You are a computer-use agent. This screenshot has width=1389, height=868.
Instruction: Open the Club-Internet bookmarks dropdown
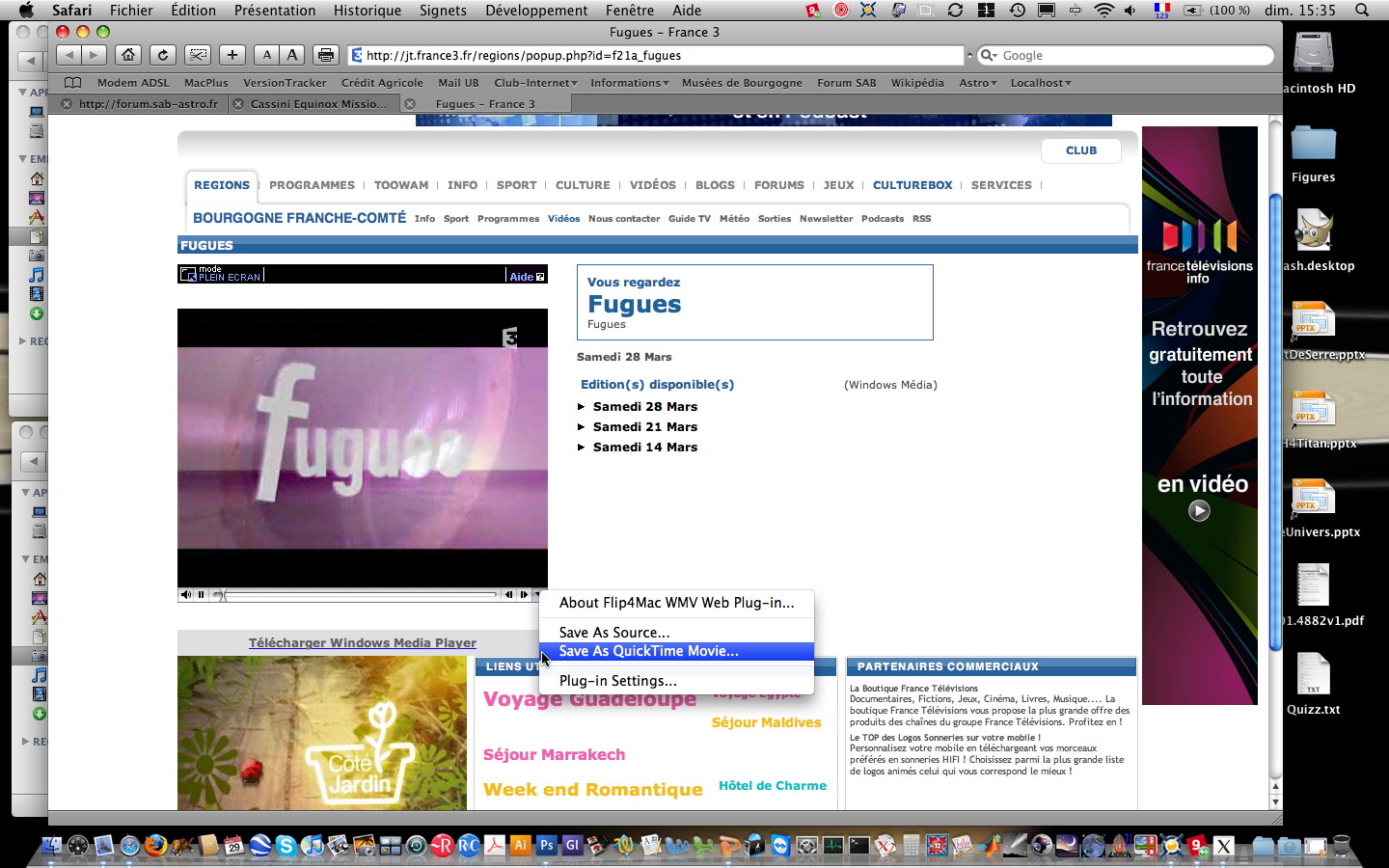click(x=535, y=83)
